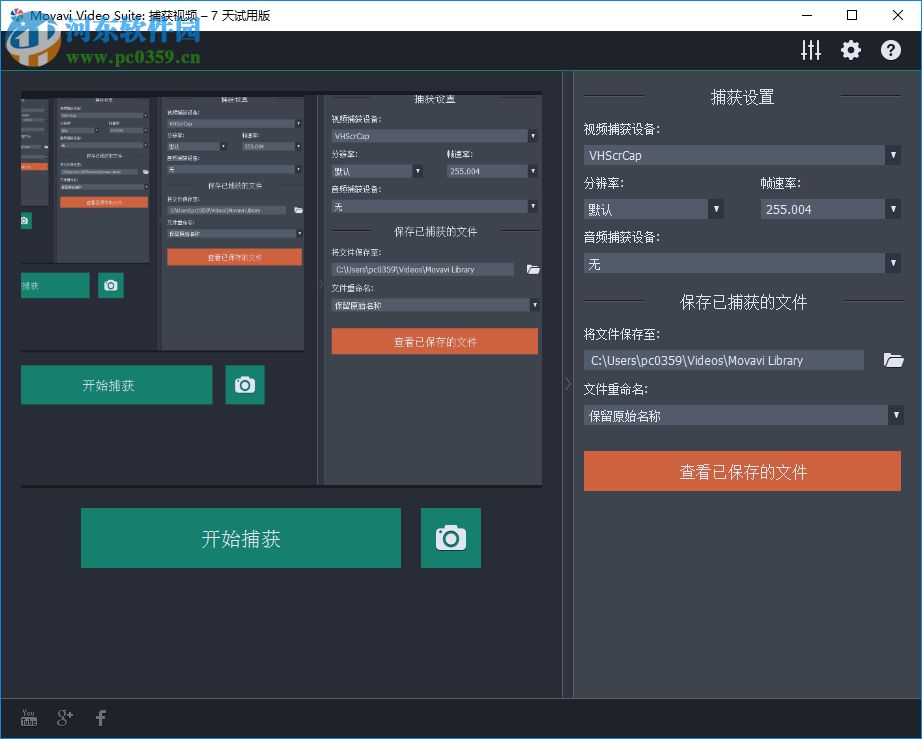This screenshot has width=922, height=739.
Task: Click the small camera icon next to 捕获 preview
Action: pyautogui.click(x=110, y=285)
